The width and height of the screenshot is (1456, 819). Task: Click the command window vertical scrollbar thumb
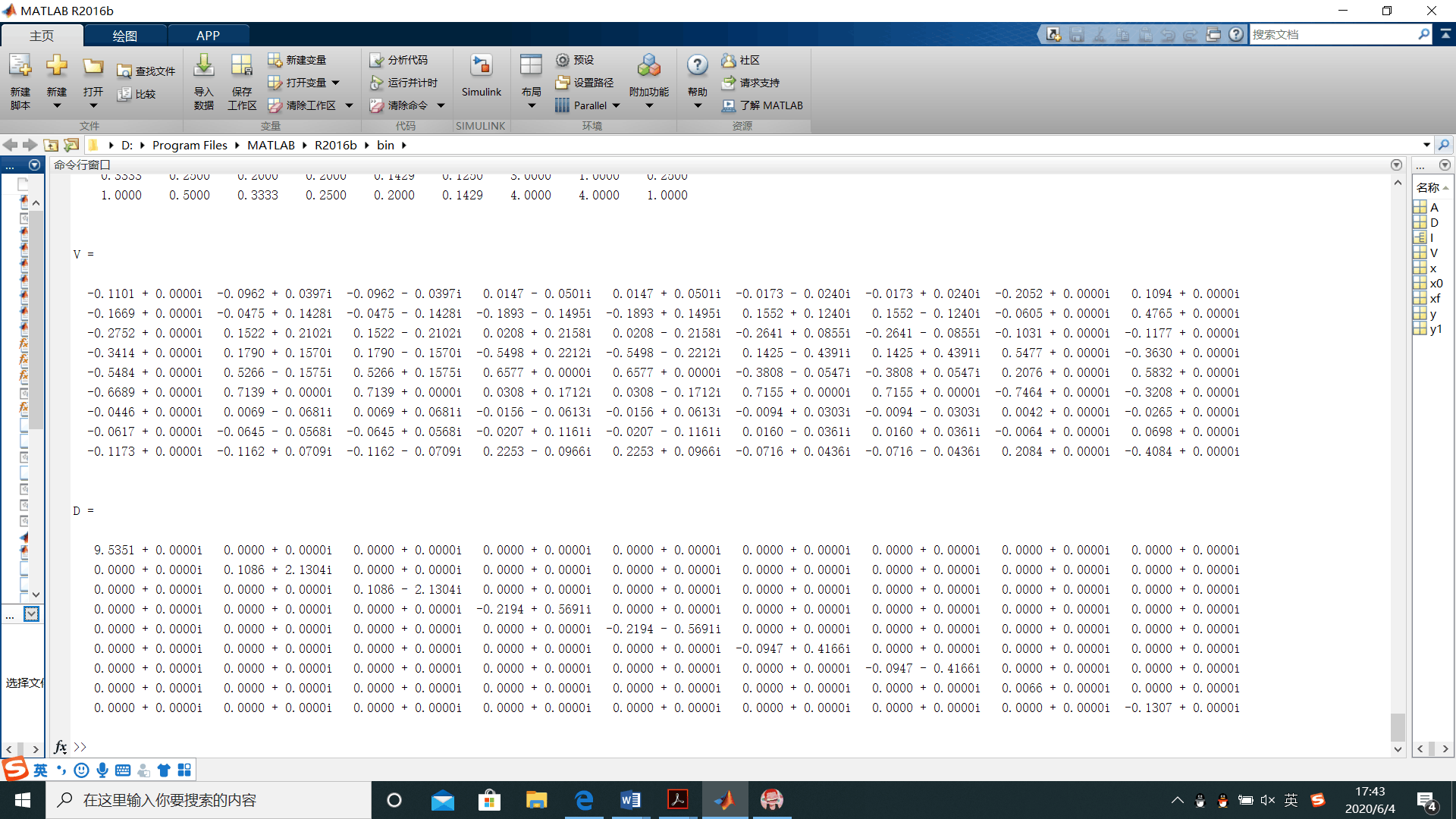click(x=1398, y=726)
